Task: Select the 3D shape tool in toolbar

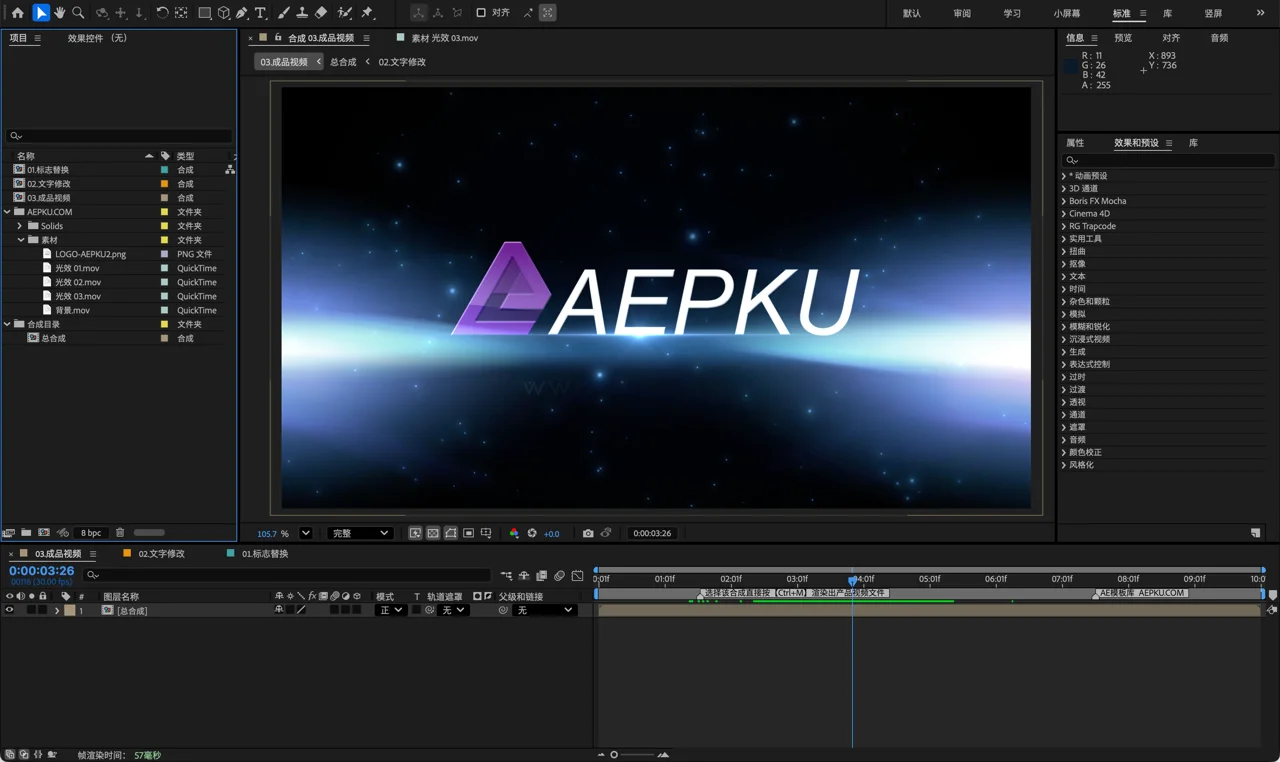Action: [224, 13]
